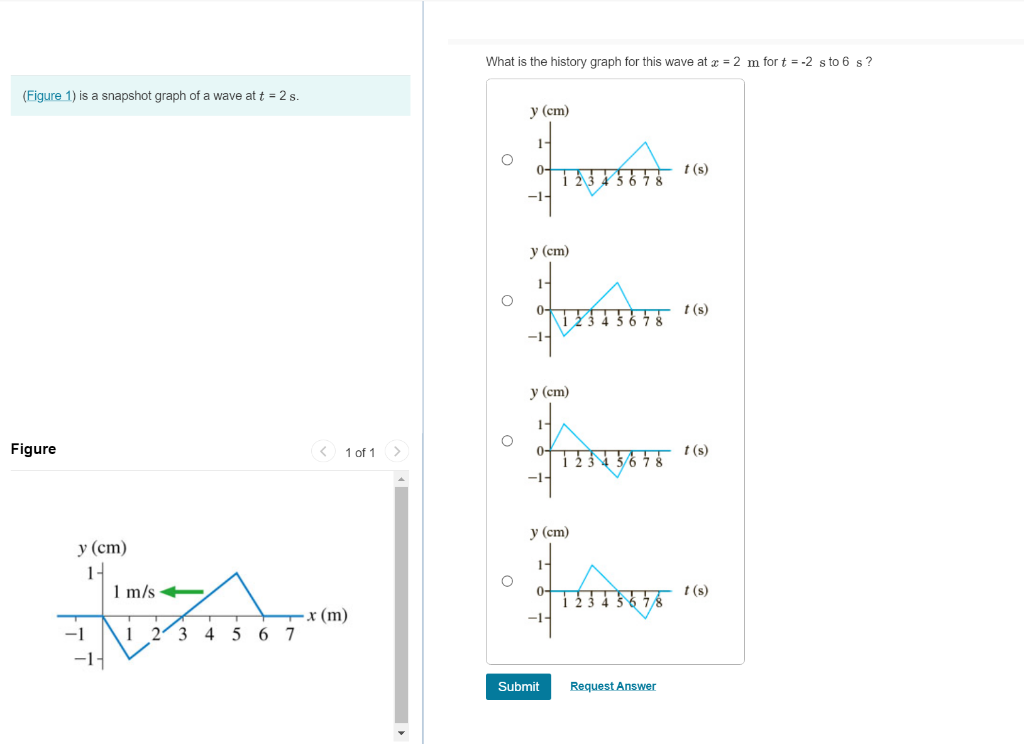Image resolution: width=1024 pixels, height=744 pixels.
Task: Click the scrollbar down arrow
Action: [401, 732]
